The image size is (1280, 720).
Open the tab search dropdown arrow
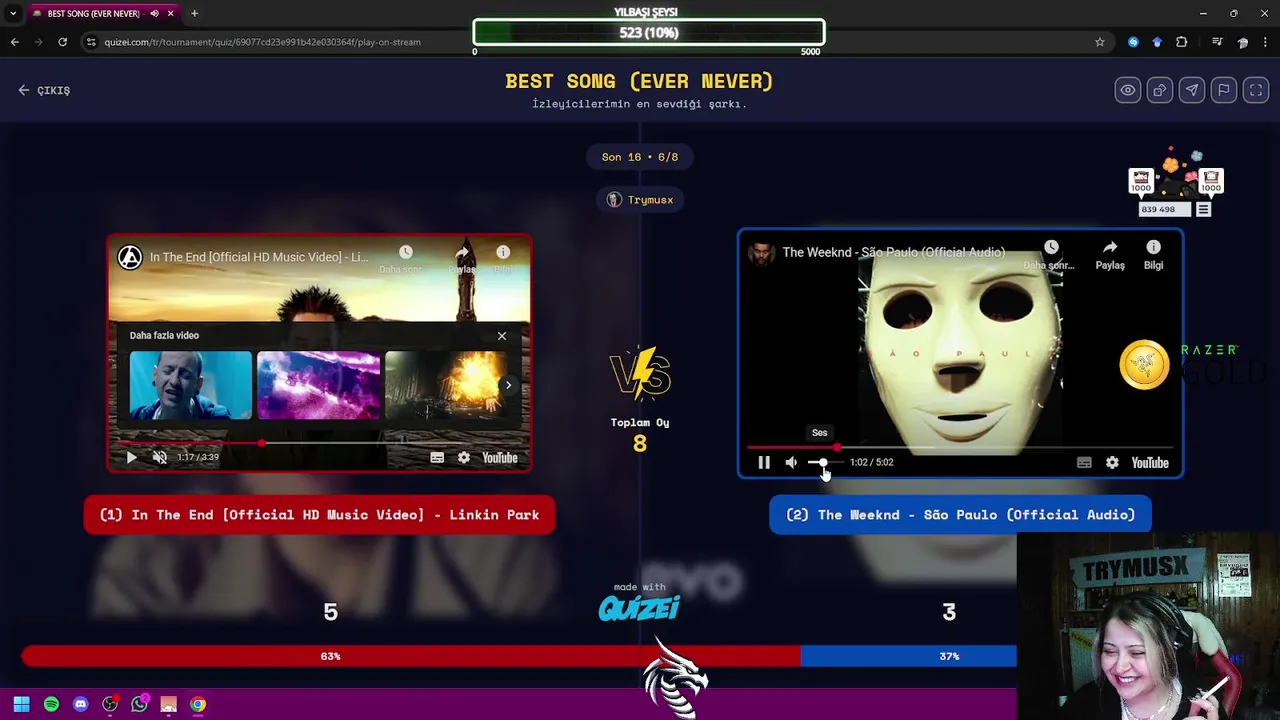click(13, 14)
